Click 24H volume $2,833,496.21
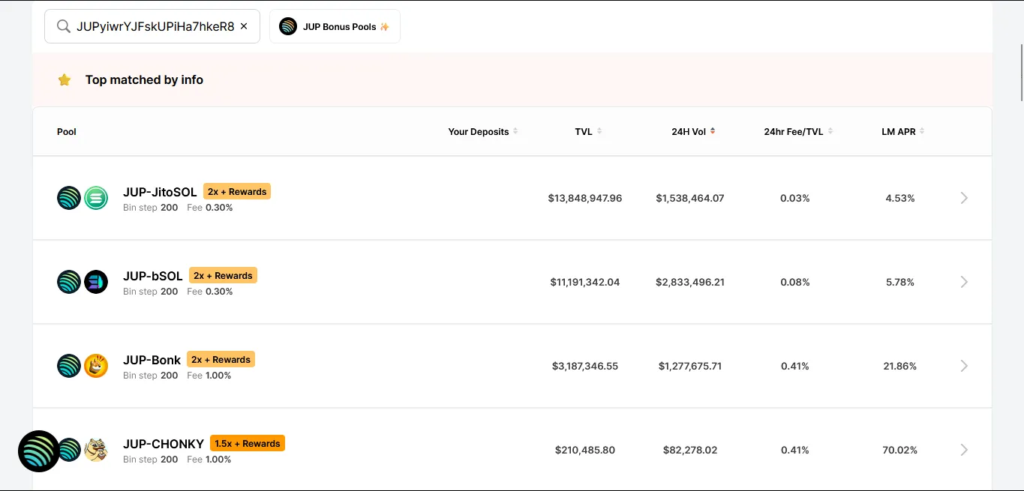1024x491 pixels. pos(690,282)
